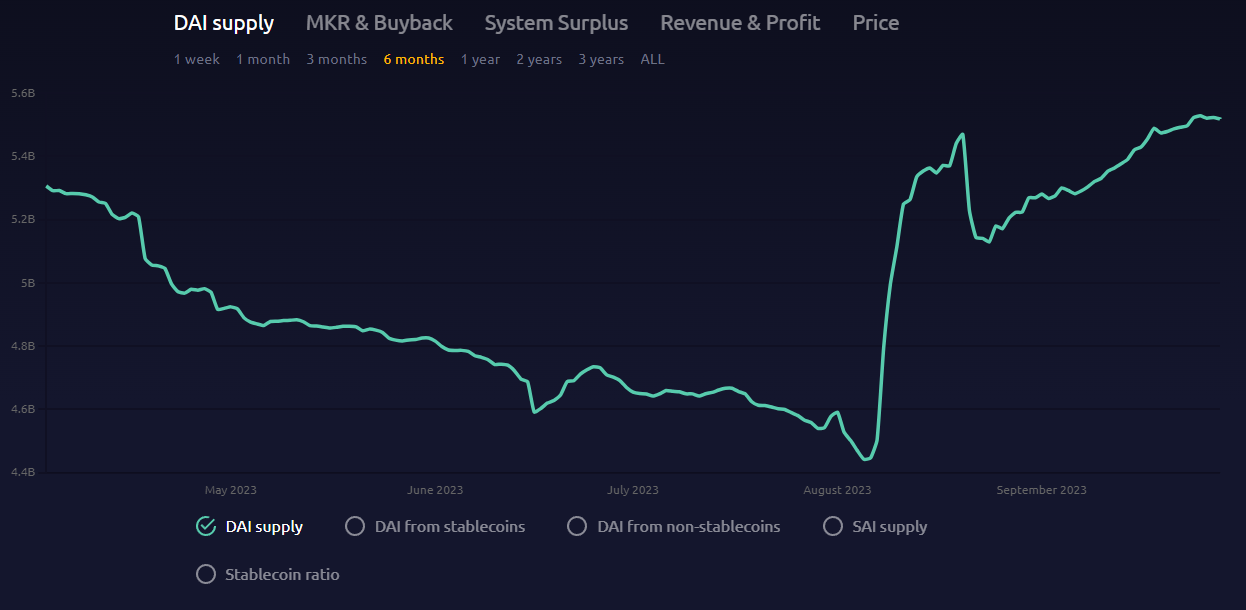Enable SAI supply series
The height and width of the screenshot is (610, 1246).
point(833,526)
